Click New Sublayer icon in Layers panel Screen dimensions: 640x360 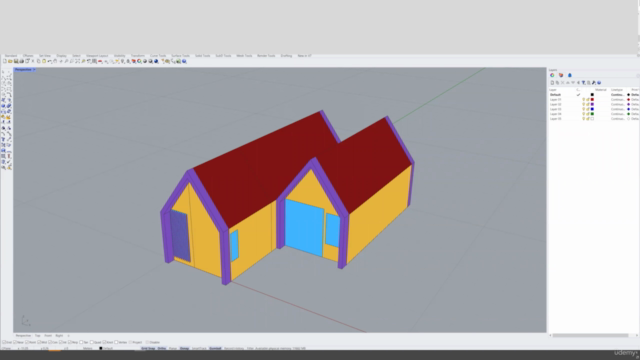click(557, 82)
